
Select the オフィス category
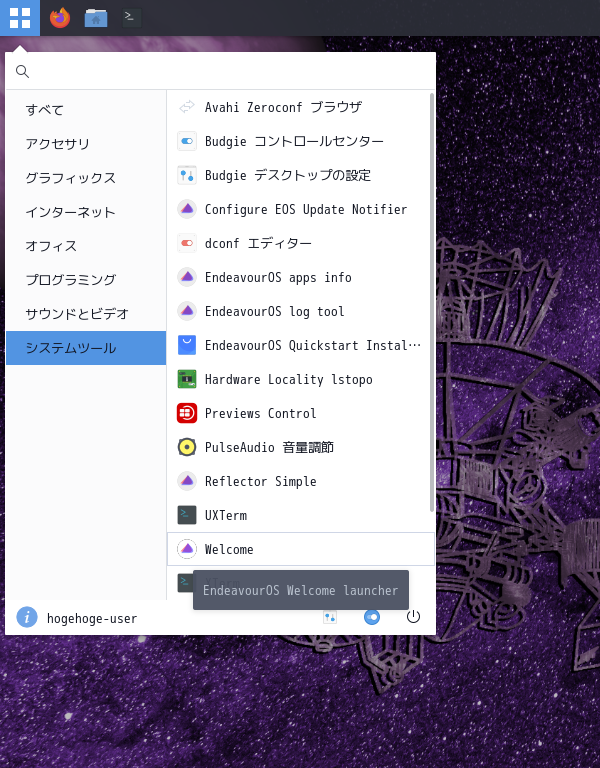86,246
